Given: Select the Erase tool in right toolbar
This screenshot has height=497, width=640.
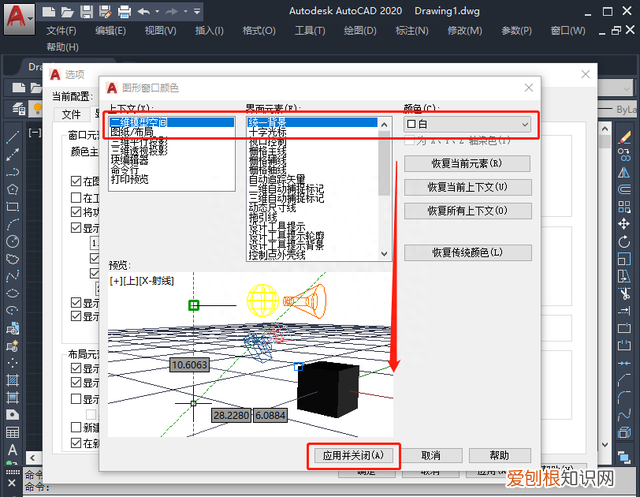Looking at the screenshot, I should click(x=624, y=137).
